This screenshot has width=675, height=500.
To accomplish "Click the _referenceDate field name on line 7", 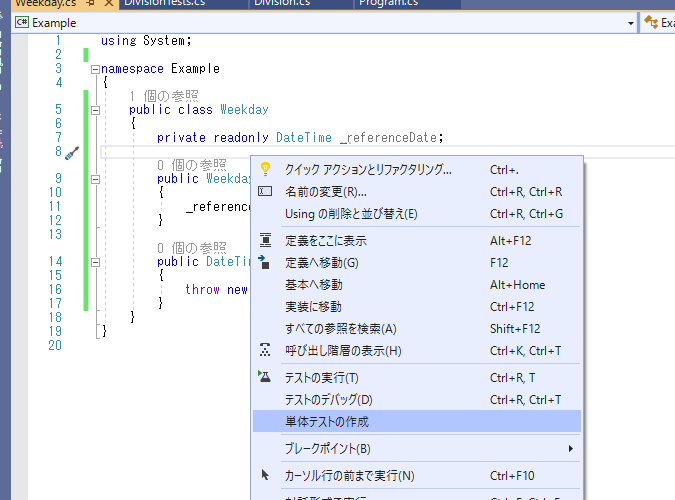I will click(x=389, y=137).
